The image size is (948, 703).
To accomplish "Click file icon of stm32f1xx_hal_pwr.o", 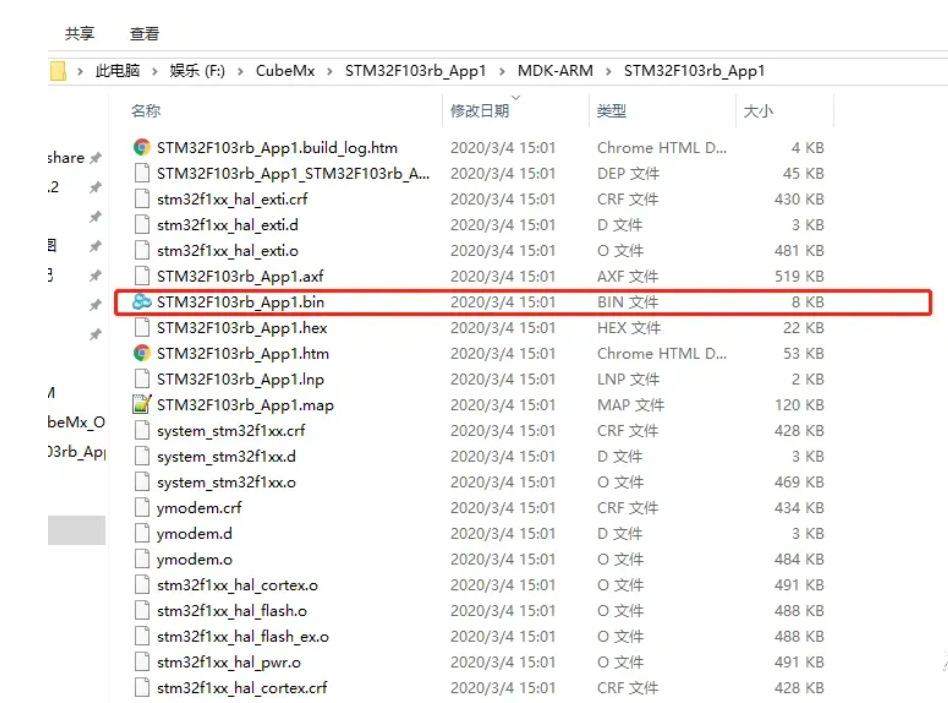I will (141, 662).
